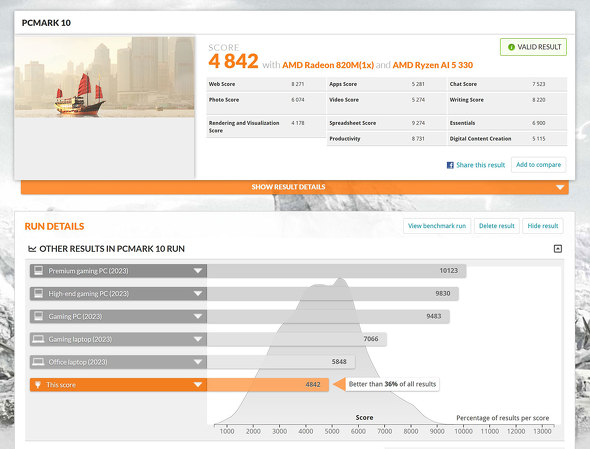Open the This score dropdown arrow
The image size is (590, 449).
198,385
